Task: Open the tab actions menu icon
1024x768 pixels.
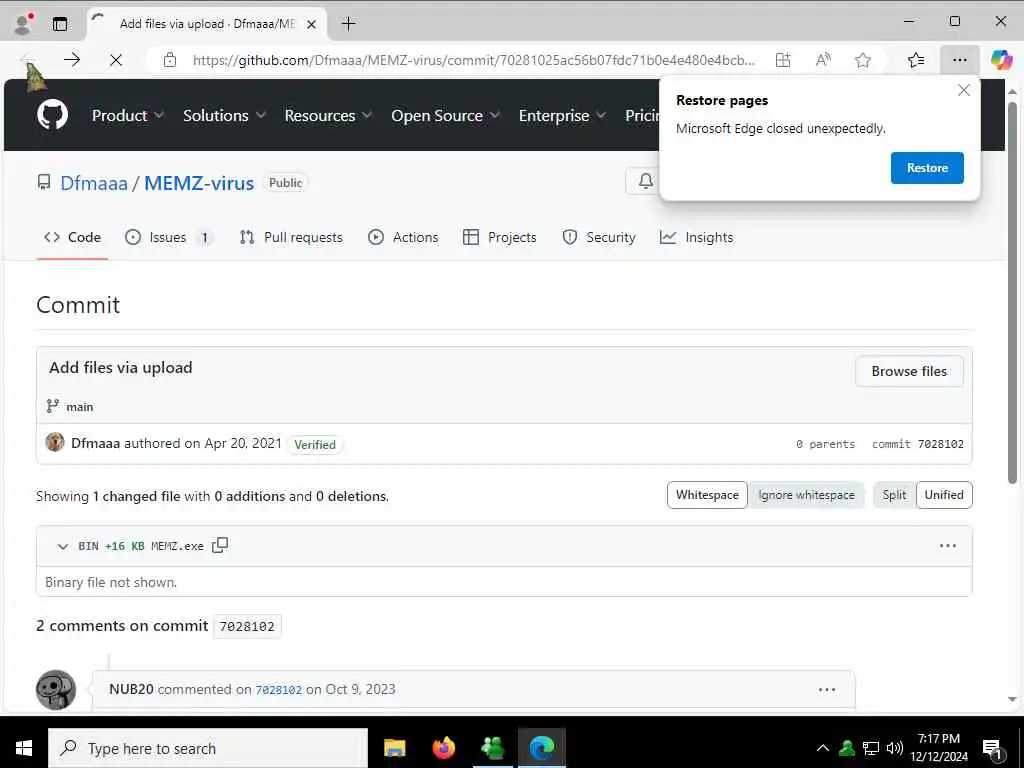Action: point(60,24)
